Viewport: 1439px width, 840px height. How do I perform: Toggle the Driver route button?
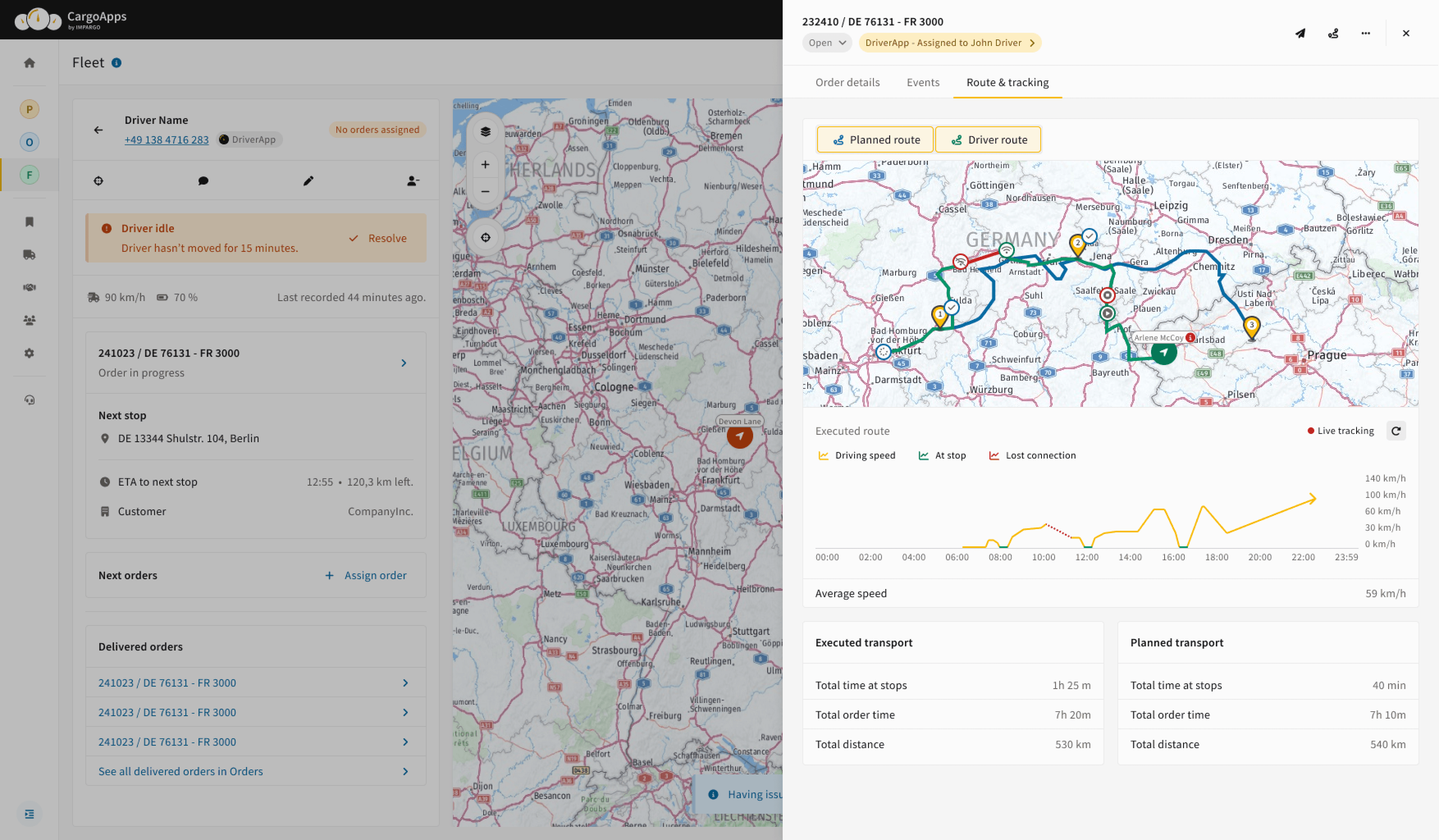pos(988,140)
